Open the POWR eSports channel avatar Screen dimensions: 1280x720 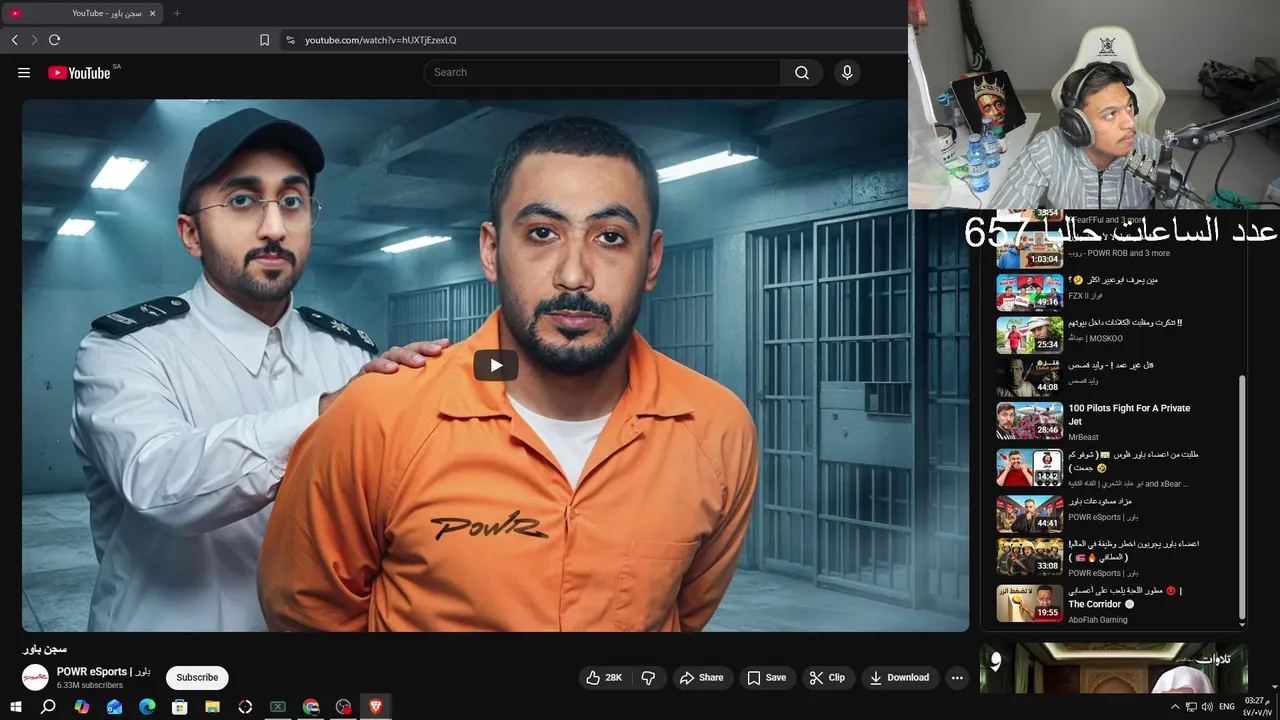(x=35, y=678)
